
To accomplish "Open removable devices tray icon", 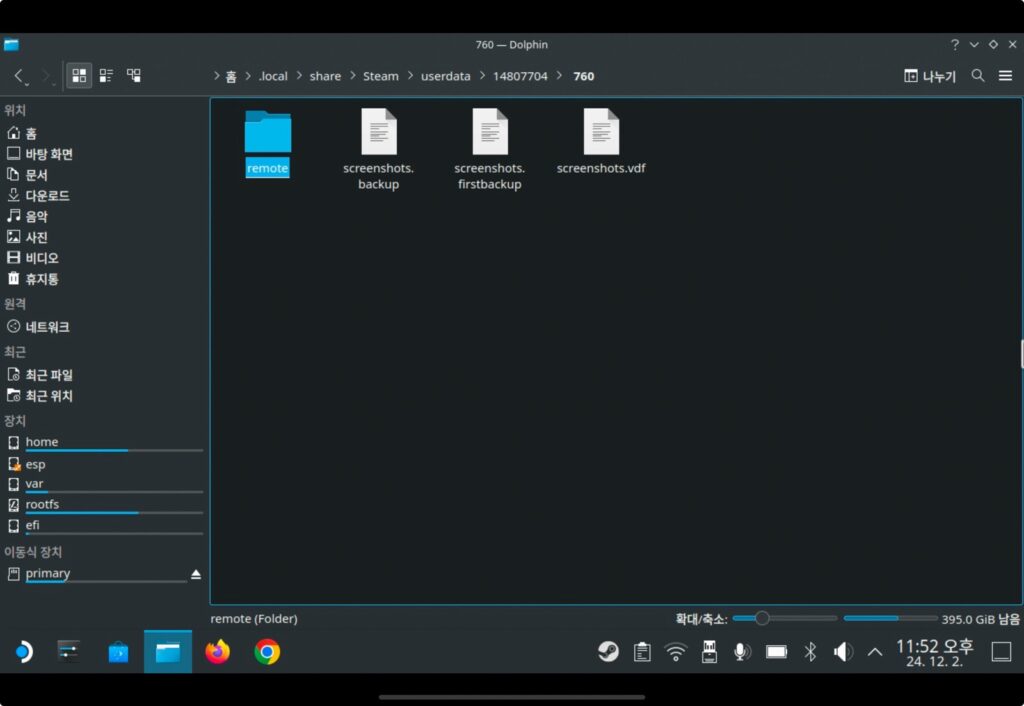I will 709,652.
